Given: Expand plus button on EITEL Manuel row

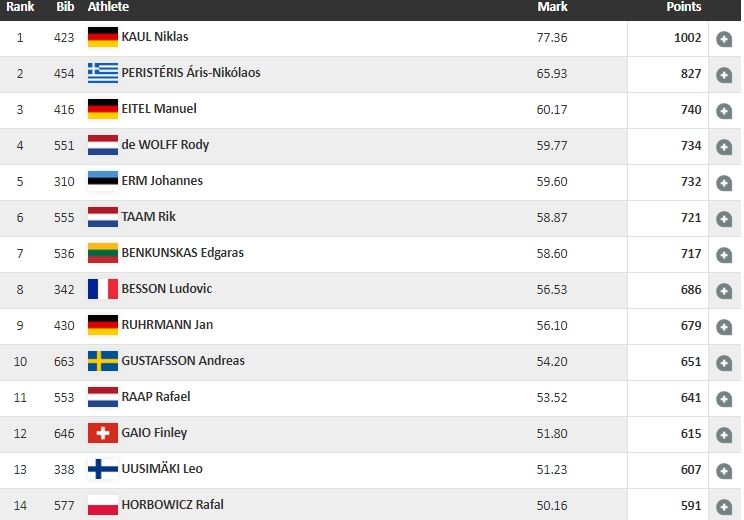Looking at the screenshot, I should pyautogui.click(x=724, y=111).
